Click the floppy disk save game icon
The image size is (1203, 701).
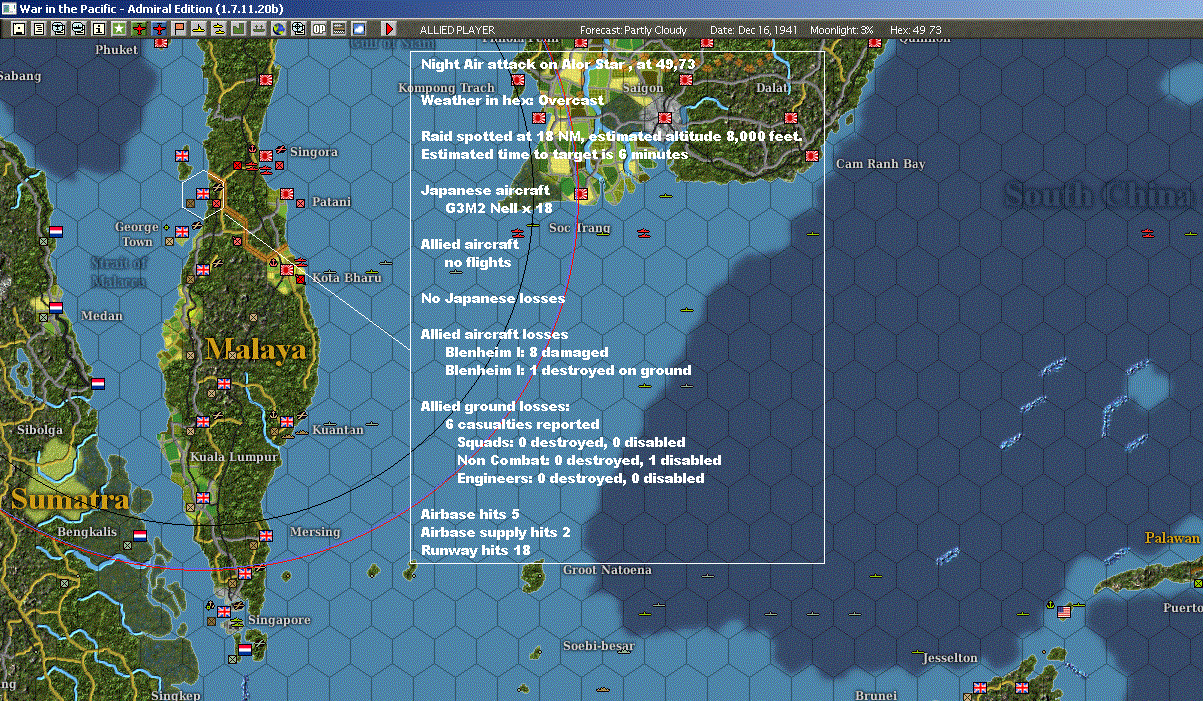(x=19, y=30)
